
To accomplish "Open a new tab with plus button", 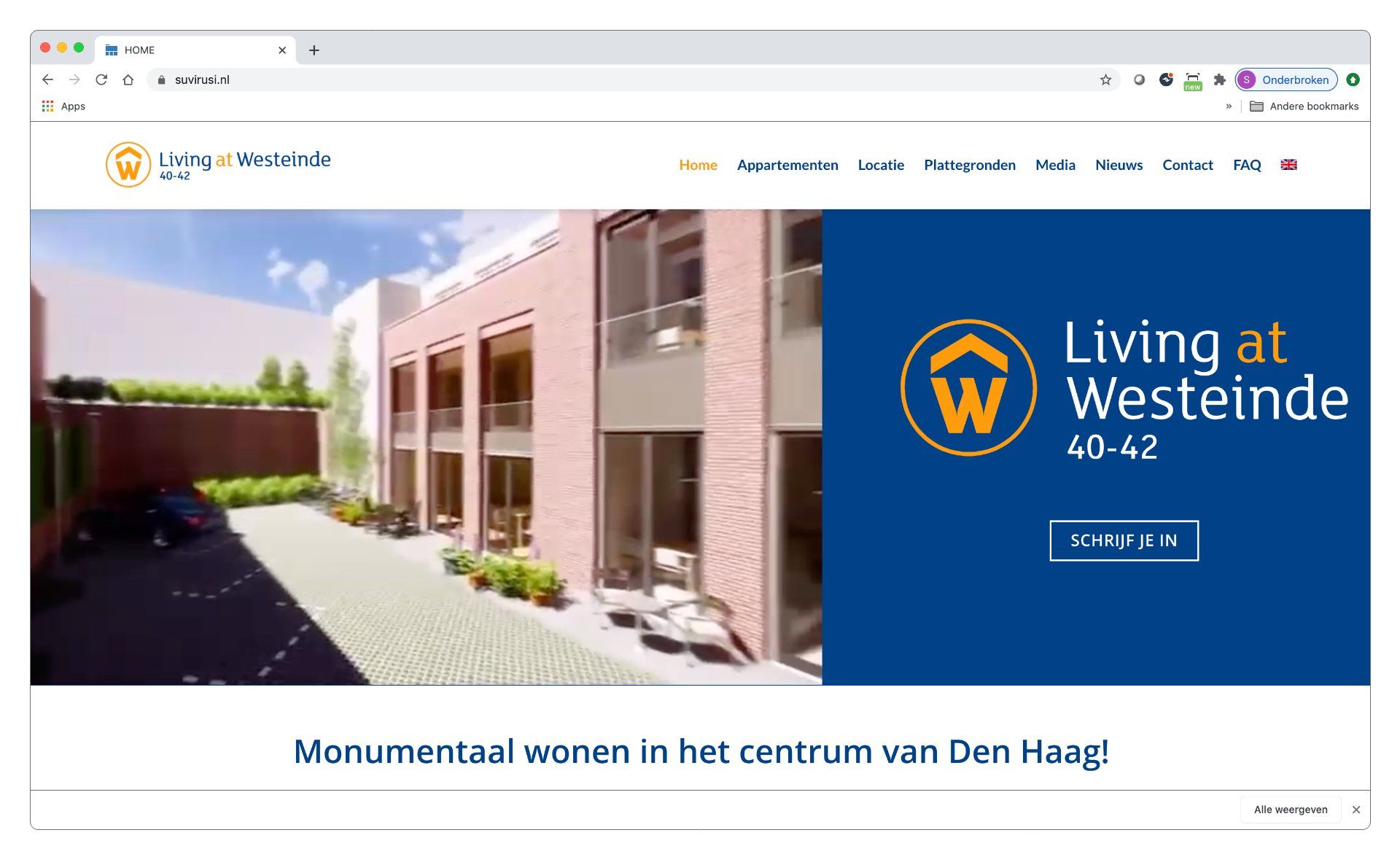I will pyautogui.click(x=314, y=50).
